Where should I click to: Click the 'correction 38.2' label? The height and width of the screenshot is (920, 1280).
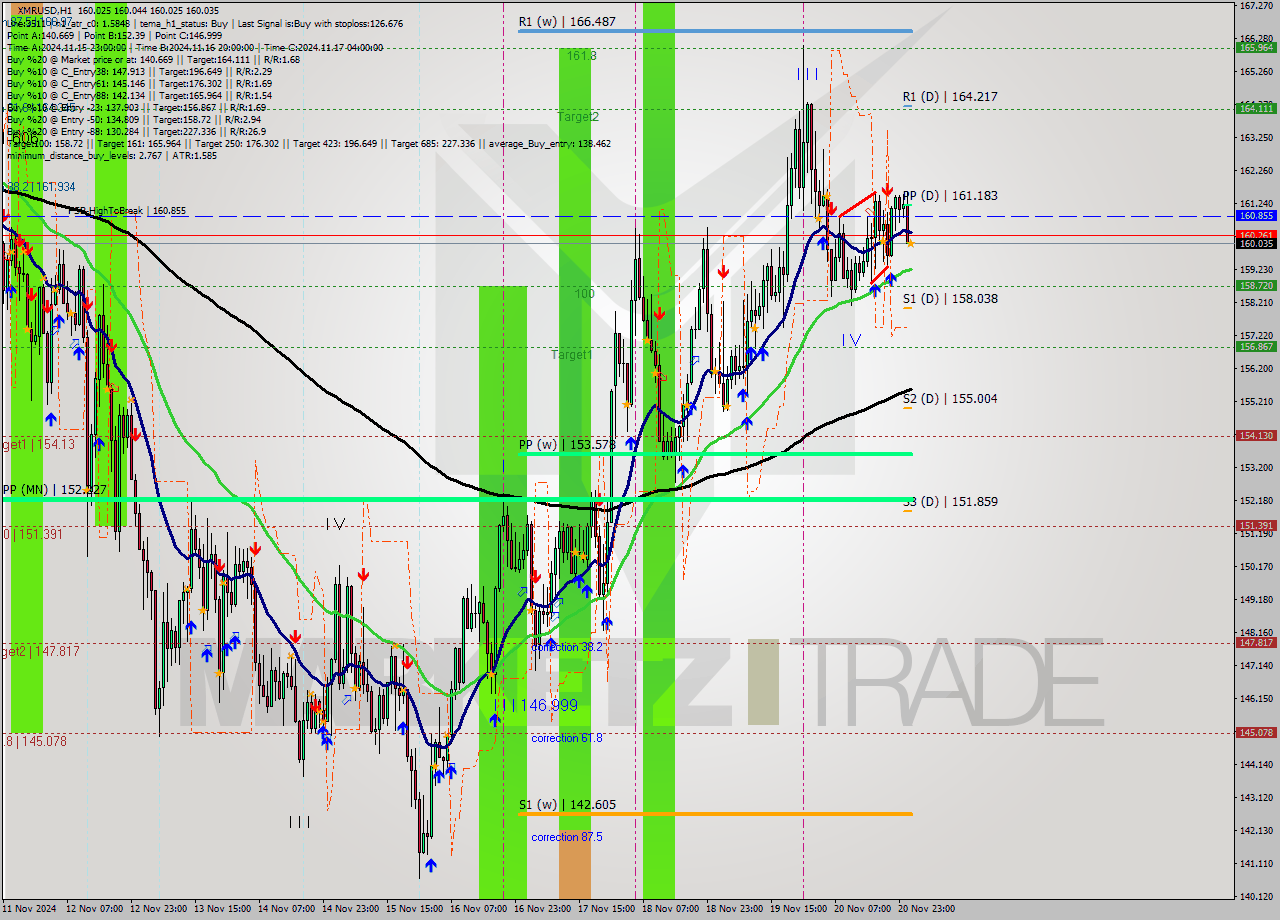coord(567,647)
